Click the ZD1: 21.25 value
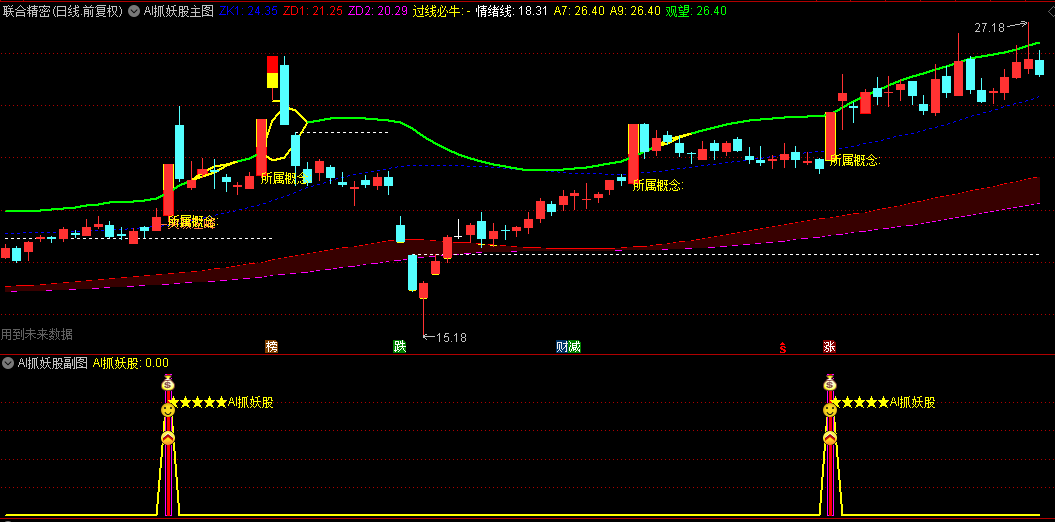 coord(312,11)
